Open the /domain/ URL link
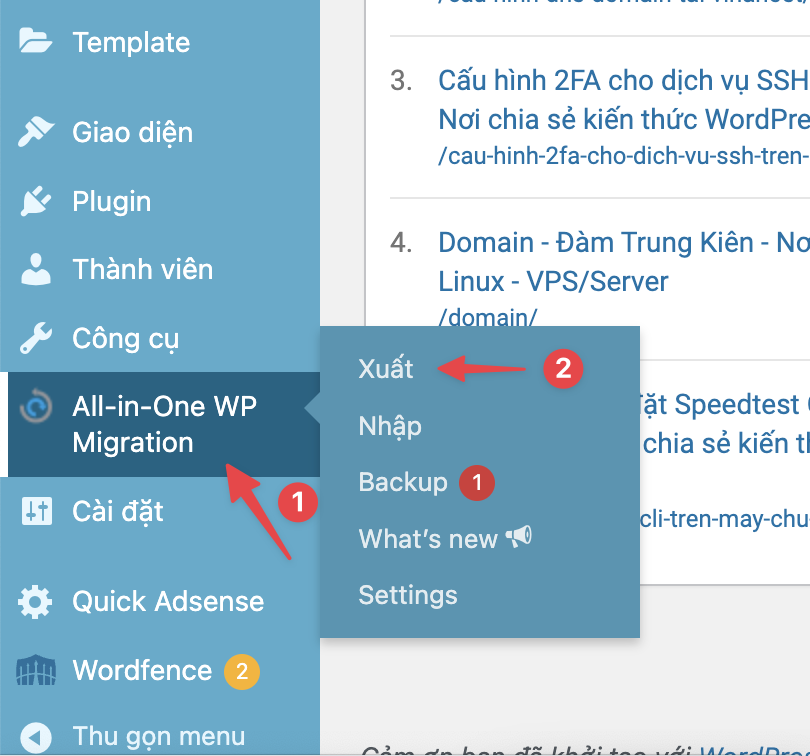This screenshot has height=756, width=810. tap(488, 317)
